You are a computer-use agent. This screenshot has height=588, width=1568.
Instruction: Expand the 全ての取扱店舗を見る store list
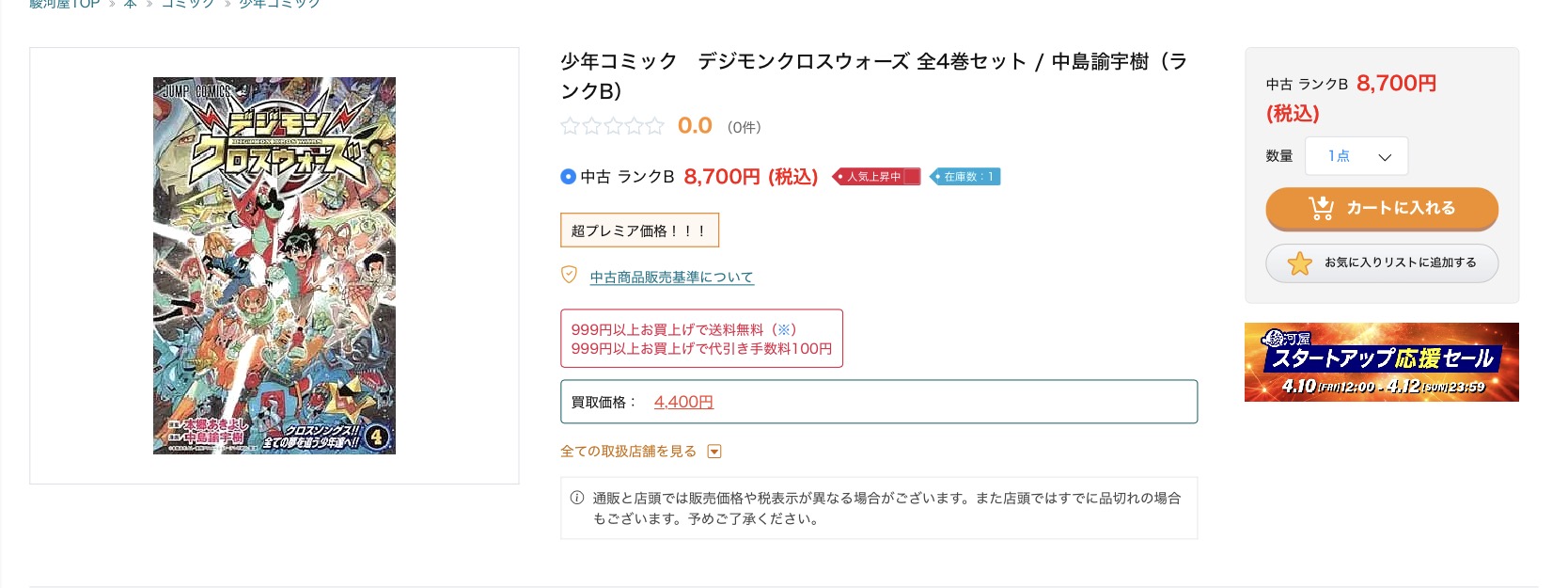(x=628, y=452)
